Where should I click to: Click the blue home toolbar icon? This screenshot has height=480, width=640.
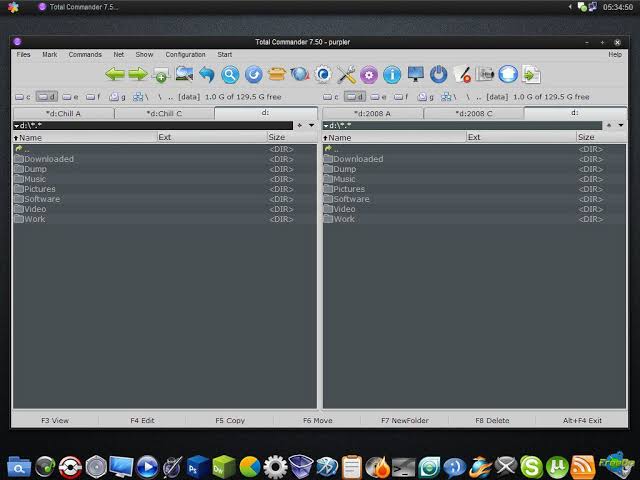pos(508,75)
